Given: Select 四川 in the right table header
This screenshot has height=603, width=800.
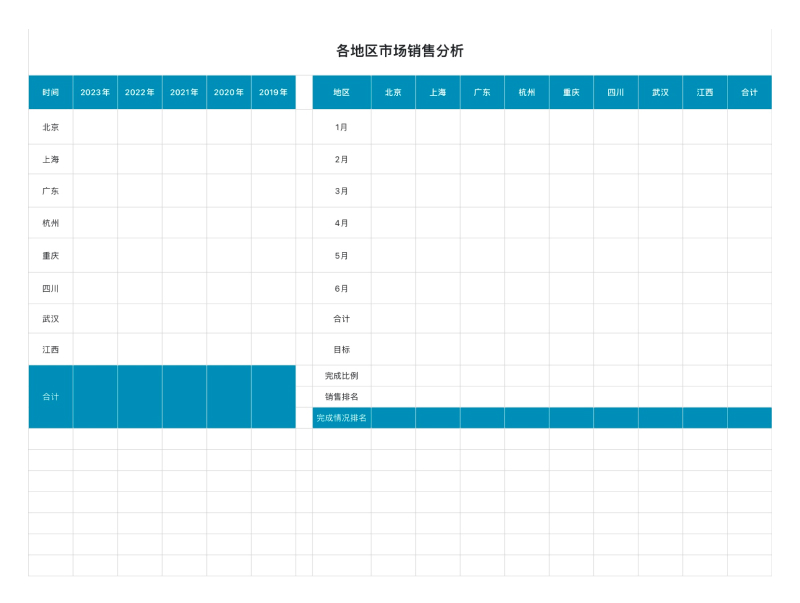Looking at the screenshot, I should point(615,92).
